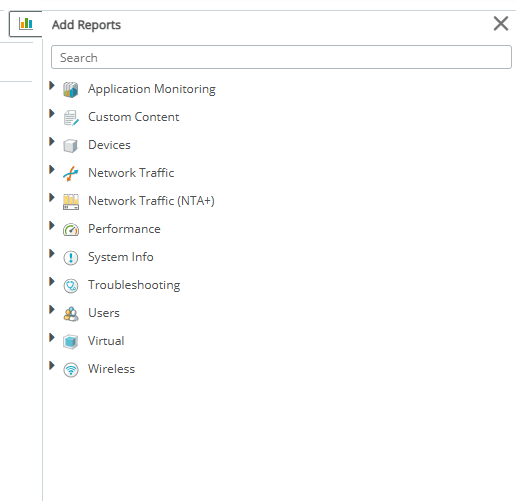516x501 pixels.
Task: Select the System Info label
Action: coord(121,257)
